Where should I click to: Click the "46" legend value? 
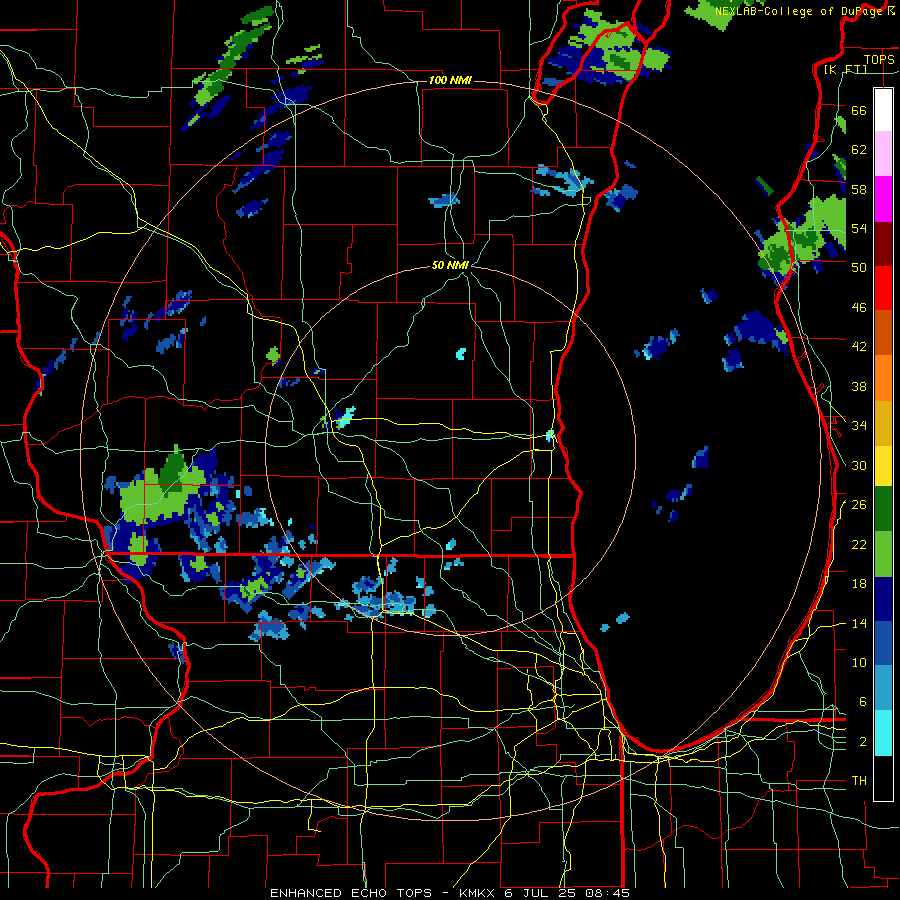pos(859,308)
